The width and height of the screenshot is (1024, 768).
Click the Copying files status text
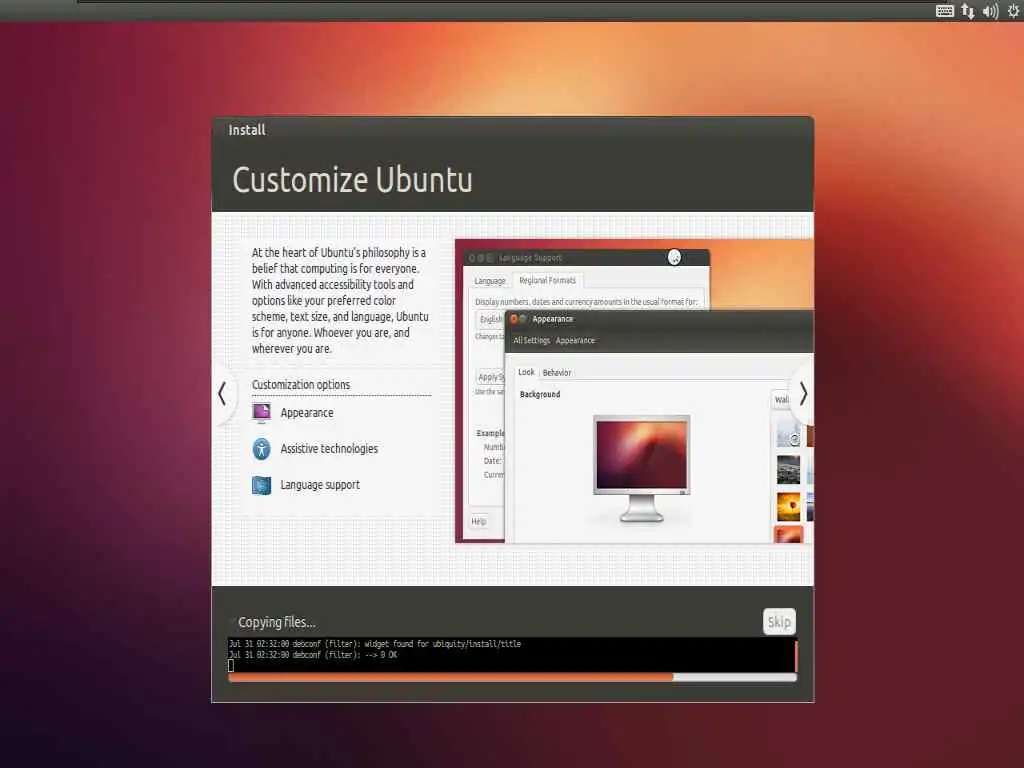276,622
